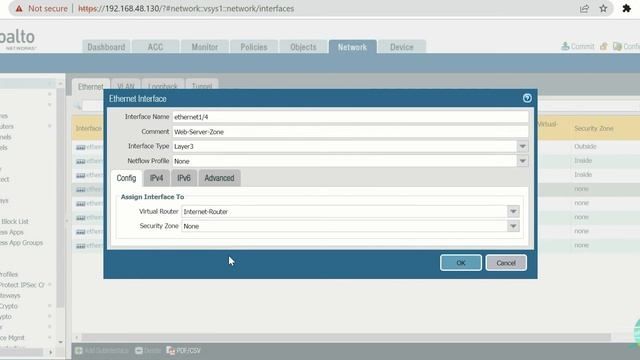
Task: Select Loopback sub-tab behind dialog
Action: pos(163,84)
